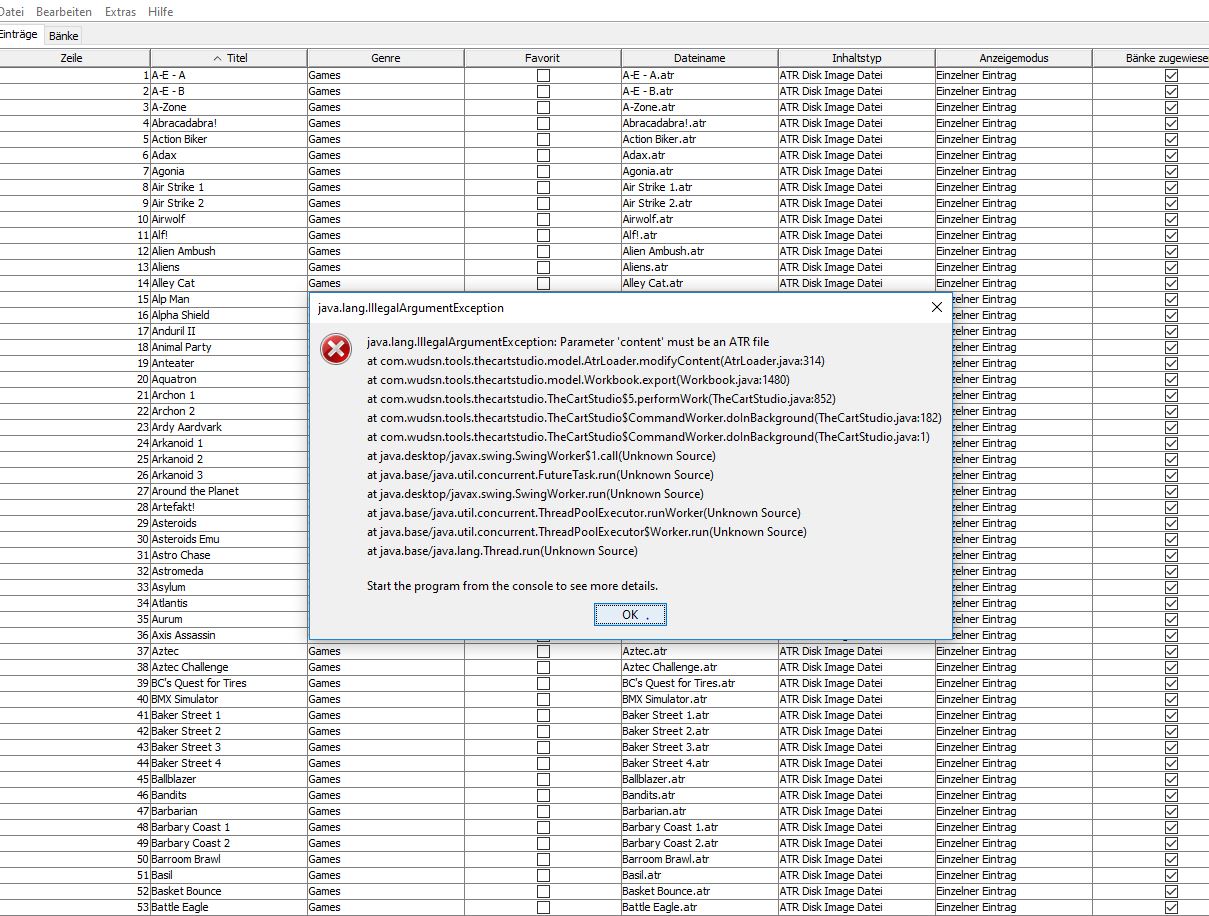This screenshot has height=916, width=1209.
Task: Click Games genre cell for A-E - B
Action: pyautogui.click(x=385, y=91)
